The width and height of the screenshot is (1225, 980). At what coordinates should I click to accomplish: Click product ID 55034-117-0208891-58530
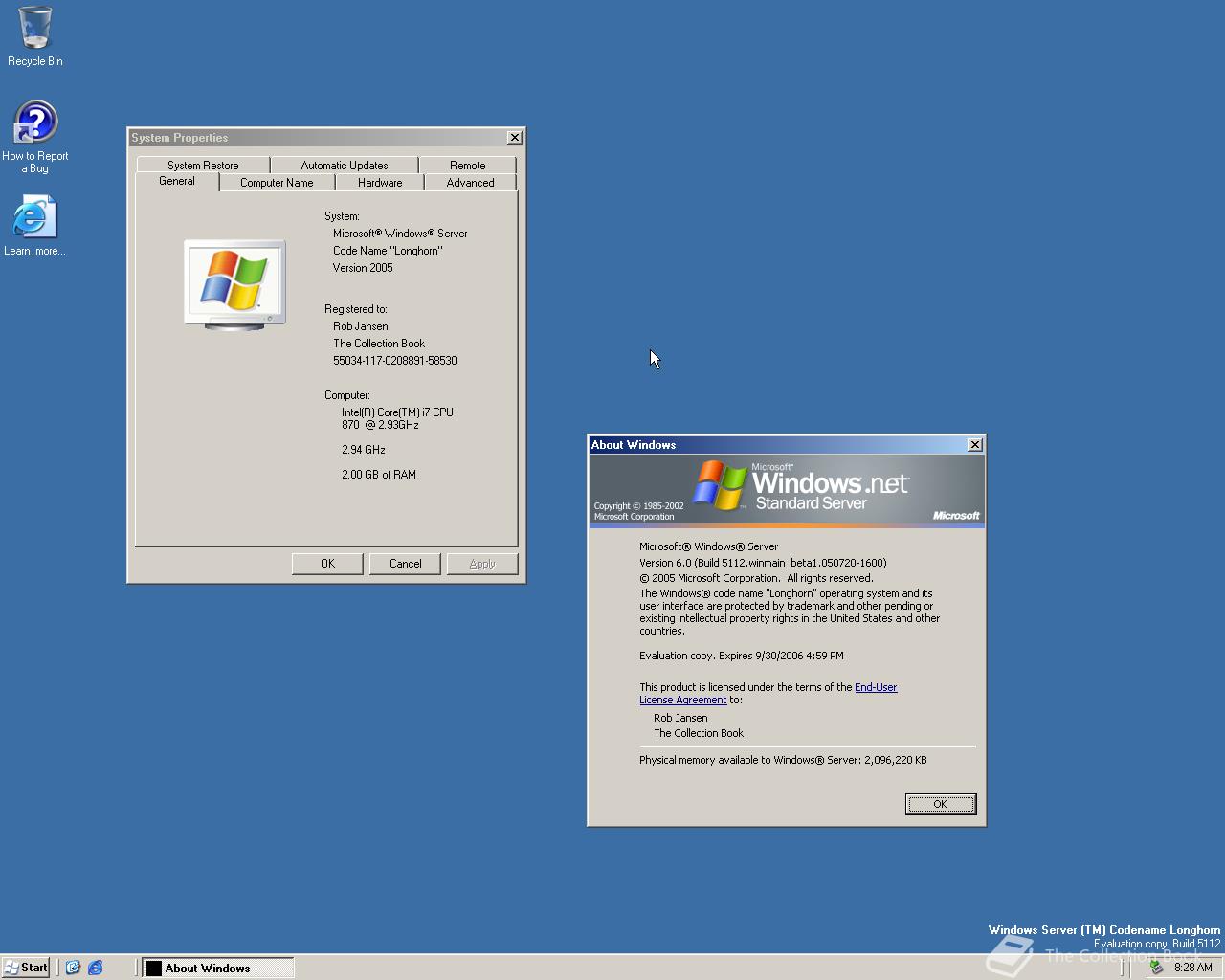[x=394, y=361]
